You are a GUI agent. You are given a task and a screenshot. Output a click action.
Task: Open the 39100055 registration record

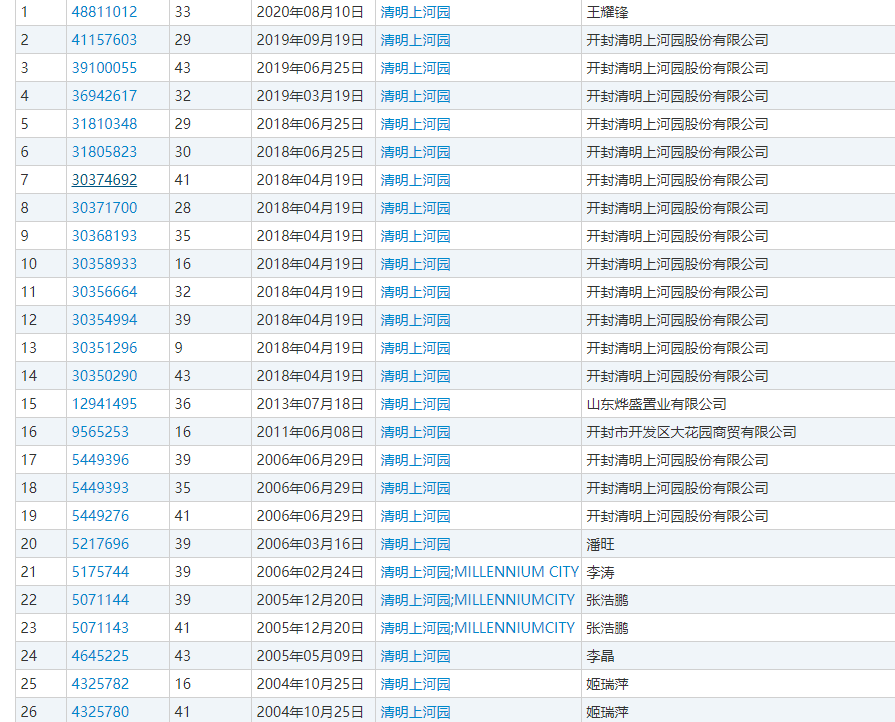coord(104,68)
